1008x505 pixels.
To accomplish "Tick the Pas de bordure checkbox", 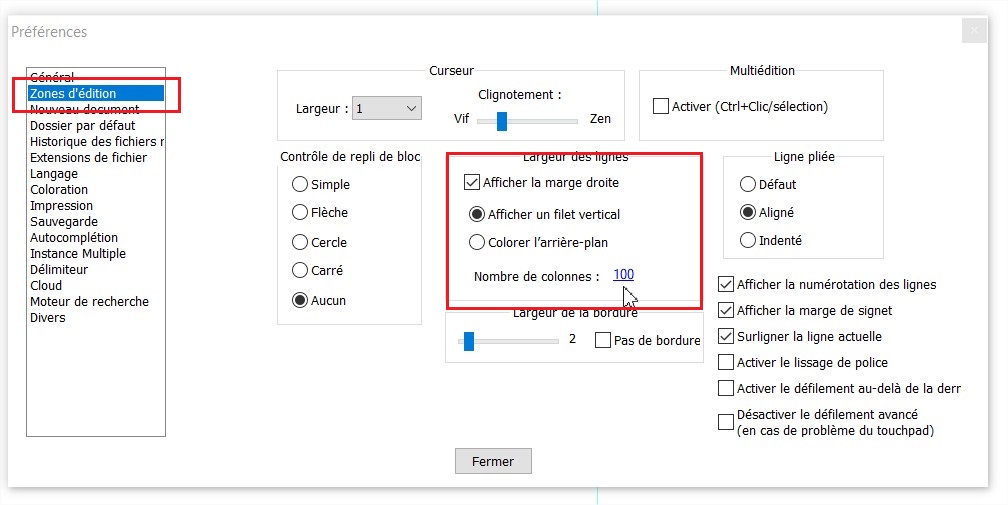I will (x=602, y=340).
